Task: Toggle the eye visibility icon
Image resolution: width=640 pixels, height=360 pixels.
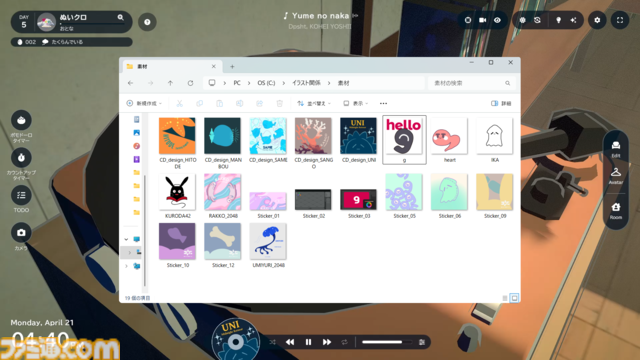Action: [497, 20]
